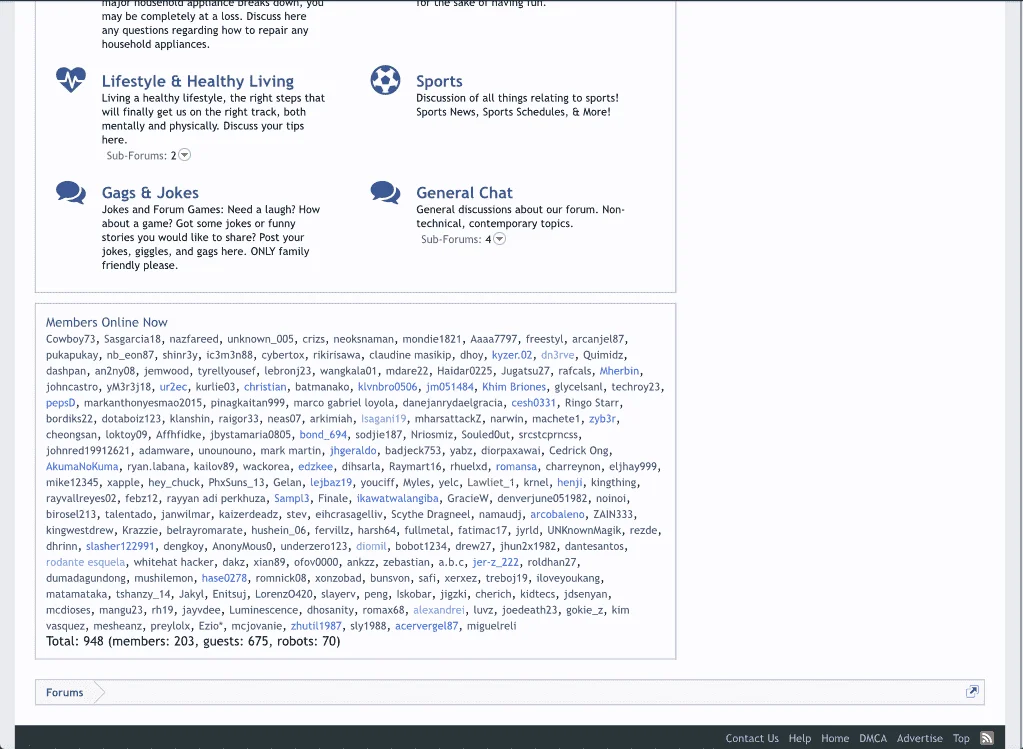View member pepsD profile
Screen dimensions: 1023x749
(61, 403)
